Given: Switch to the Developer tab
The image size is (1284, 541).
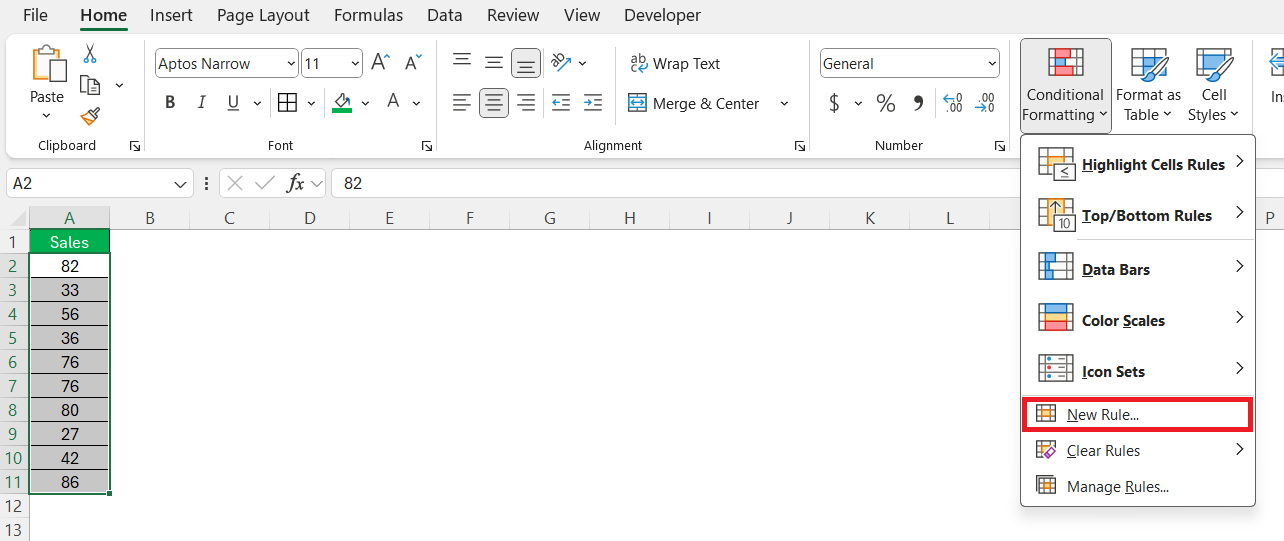Looking at the screenshot, I should pyautogui.click(x=662, y=15).
